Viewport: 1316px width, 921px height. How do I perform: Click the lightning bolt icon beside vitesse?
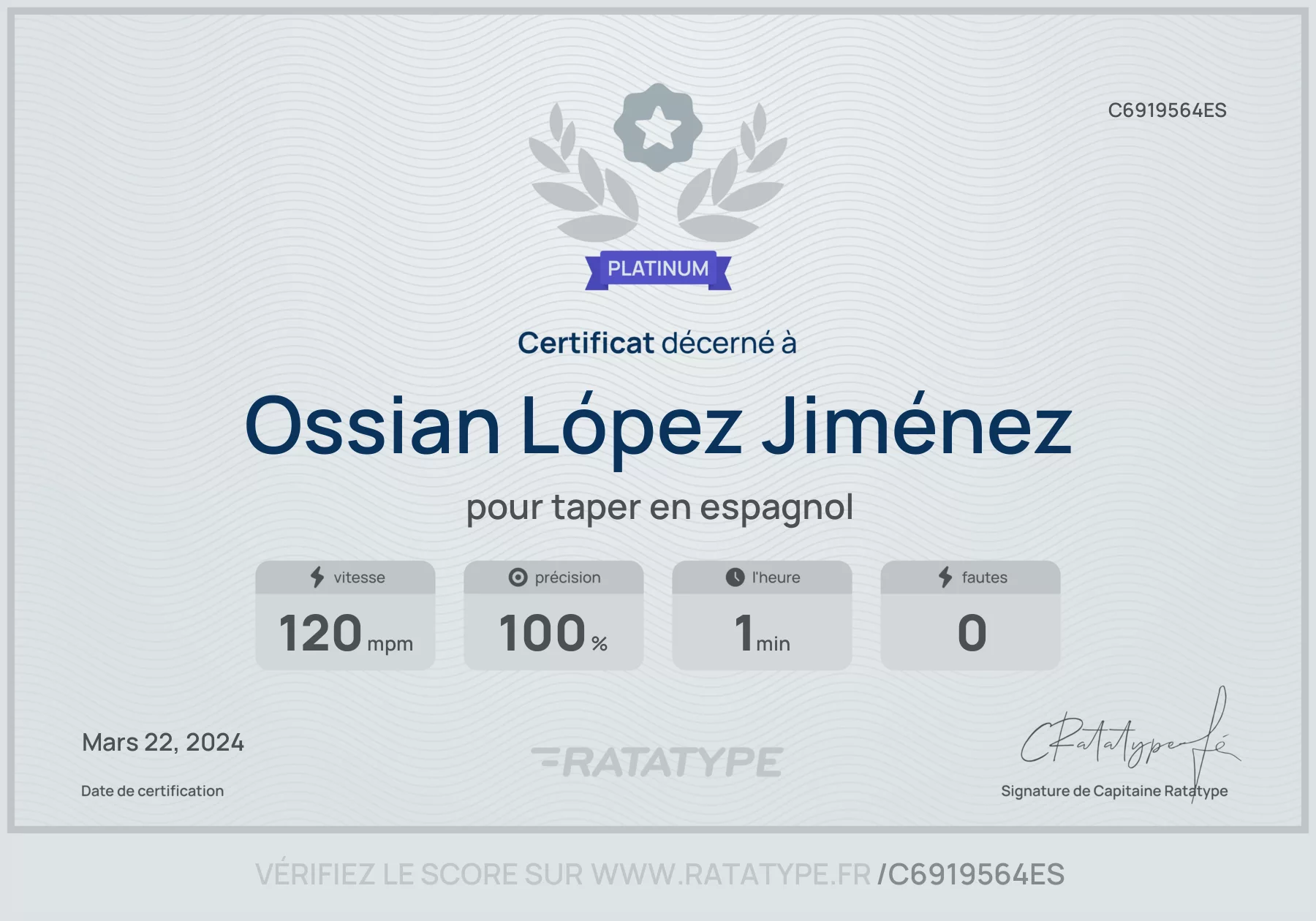point(317,577)
